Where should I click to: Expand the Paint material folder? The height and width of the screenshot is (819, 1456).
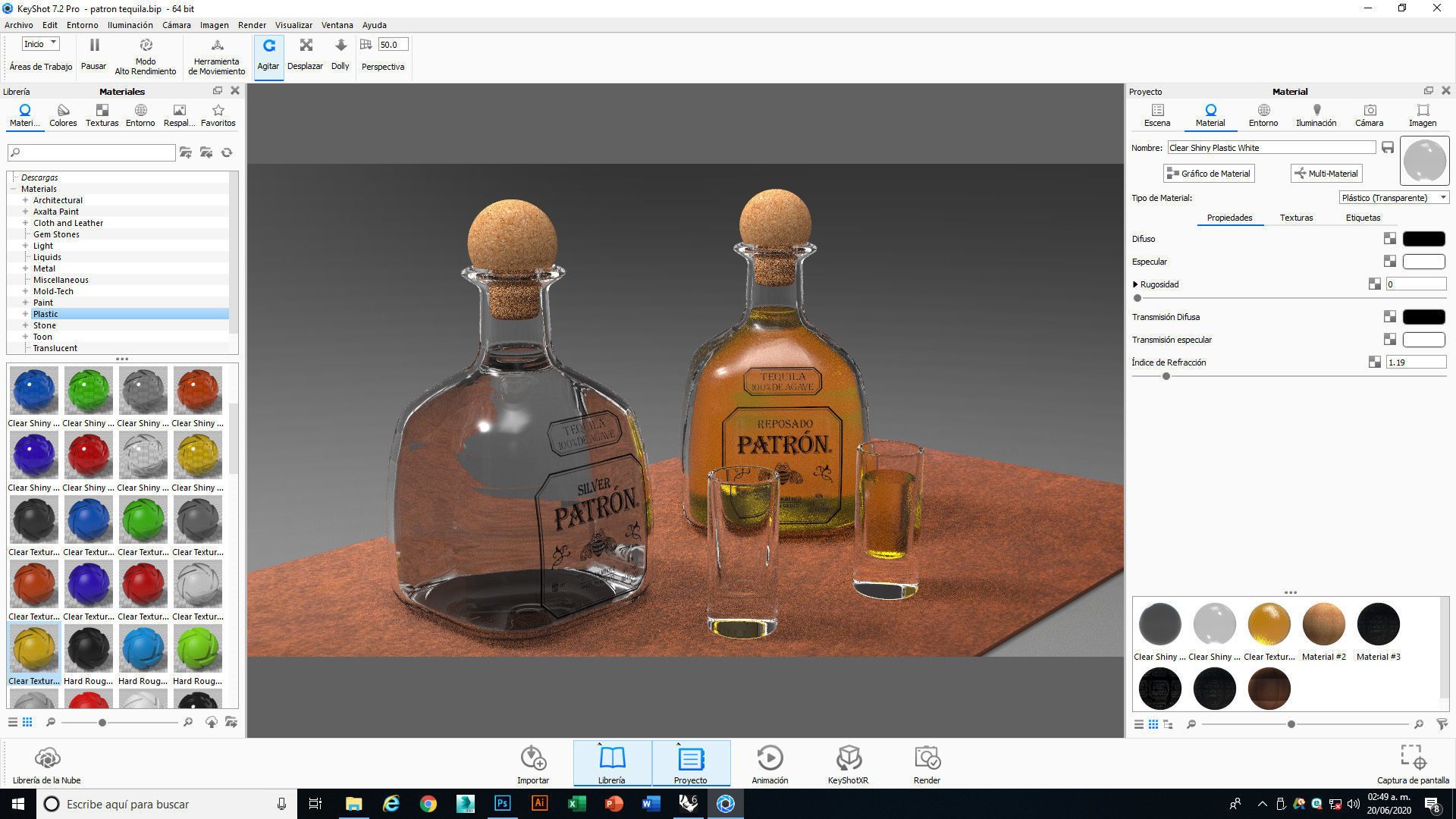pyautogui.click(x=25, y=303)
